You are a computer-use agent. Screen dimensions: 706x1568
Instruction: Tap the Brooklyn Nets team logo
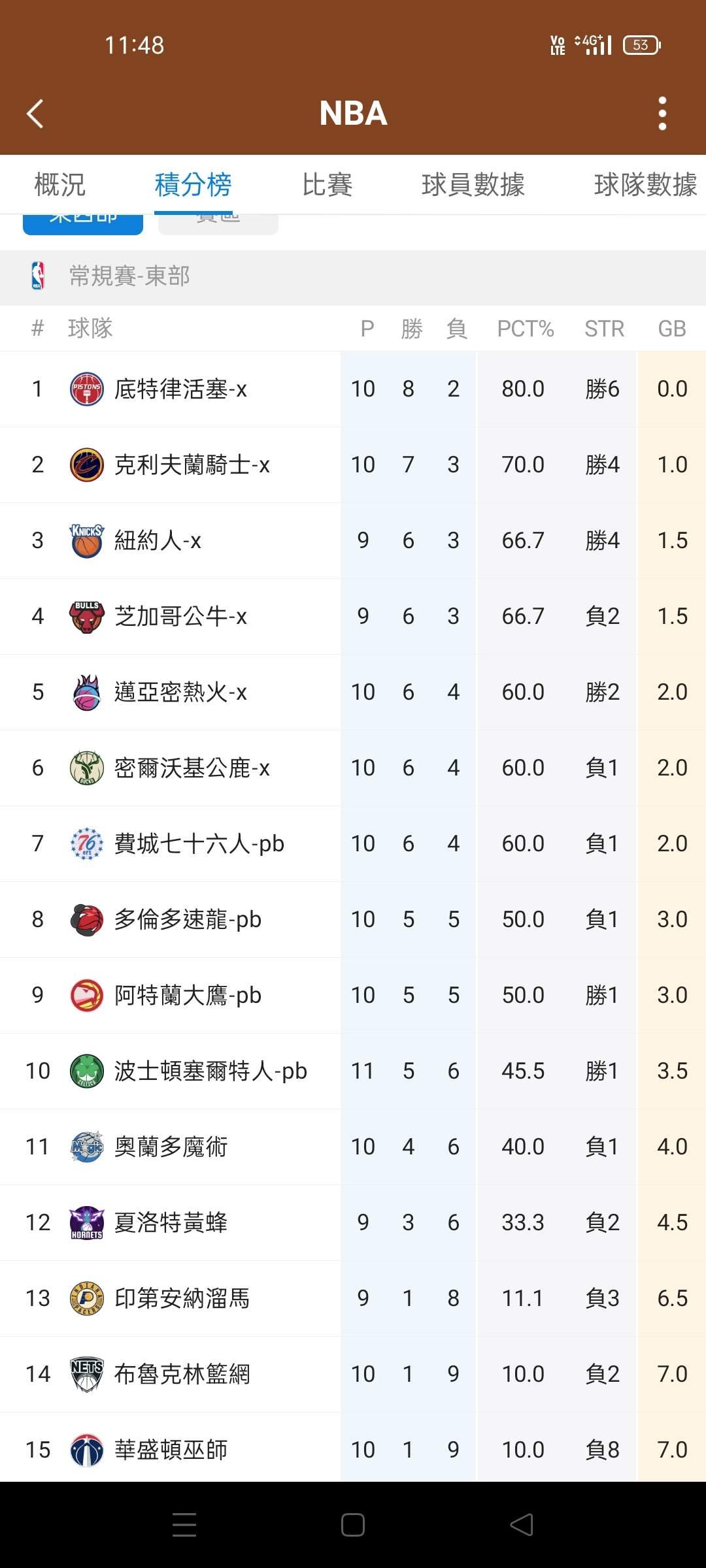(87, 1375)
